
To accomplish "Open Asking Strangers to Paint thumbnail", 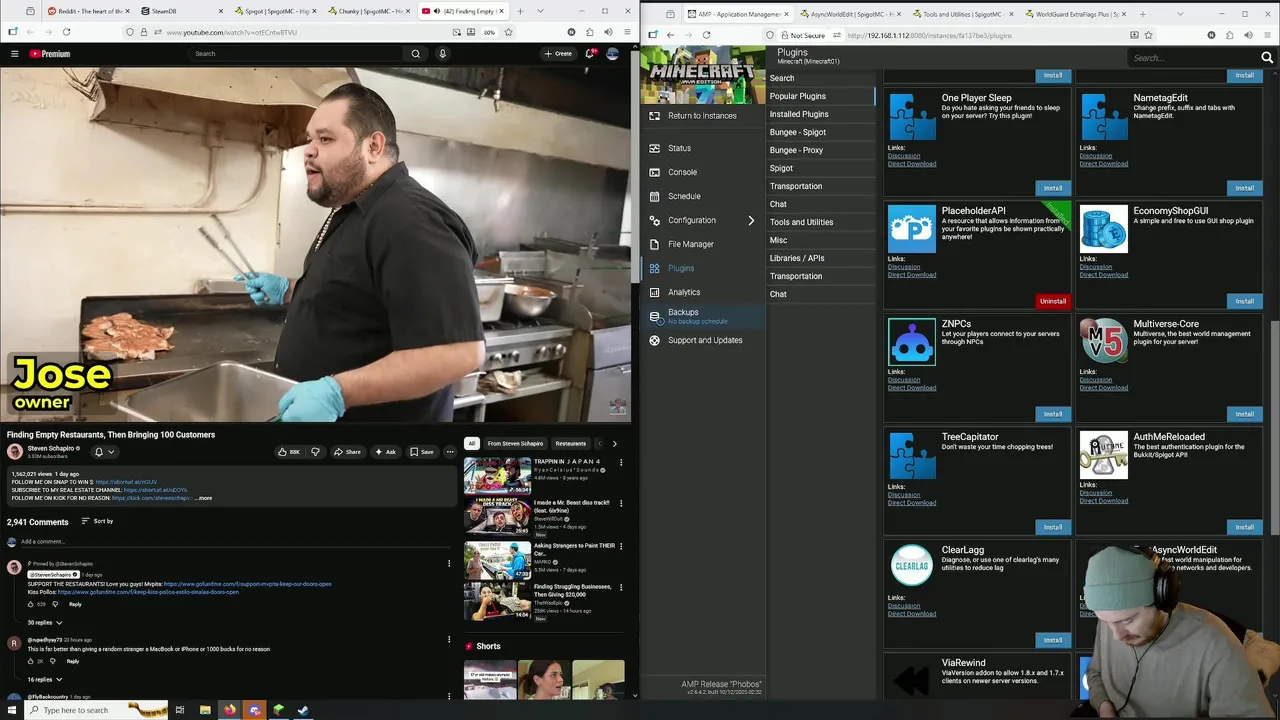I will coord(497,560).
